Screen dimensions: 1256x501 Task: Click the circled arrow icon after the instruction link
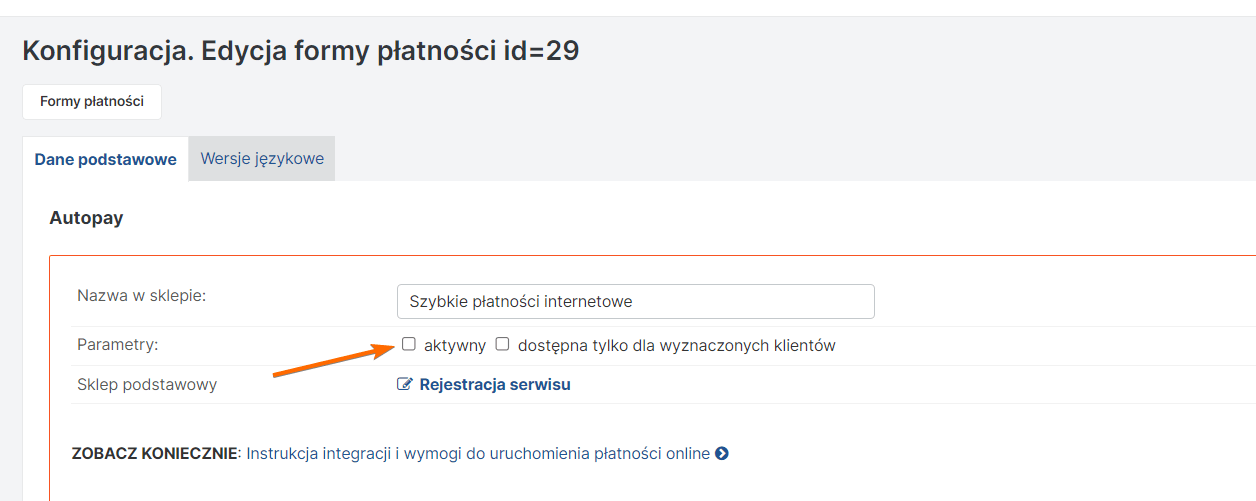[722, 454]
